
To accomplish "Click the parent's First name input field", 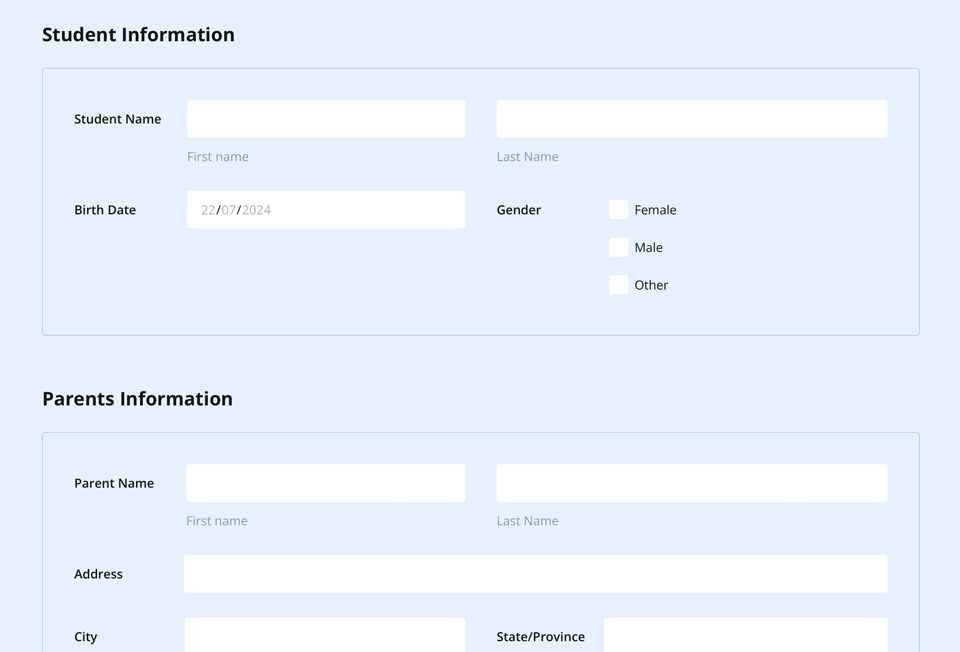I will tap(325, 482).
